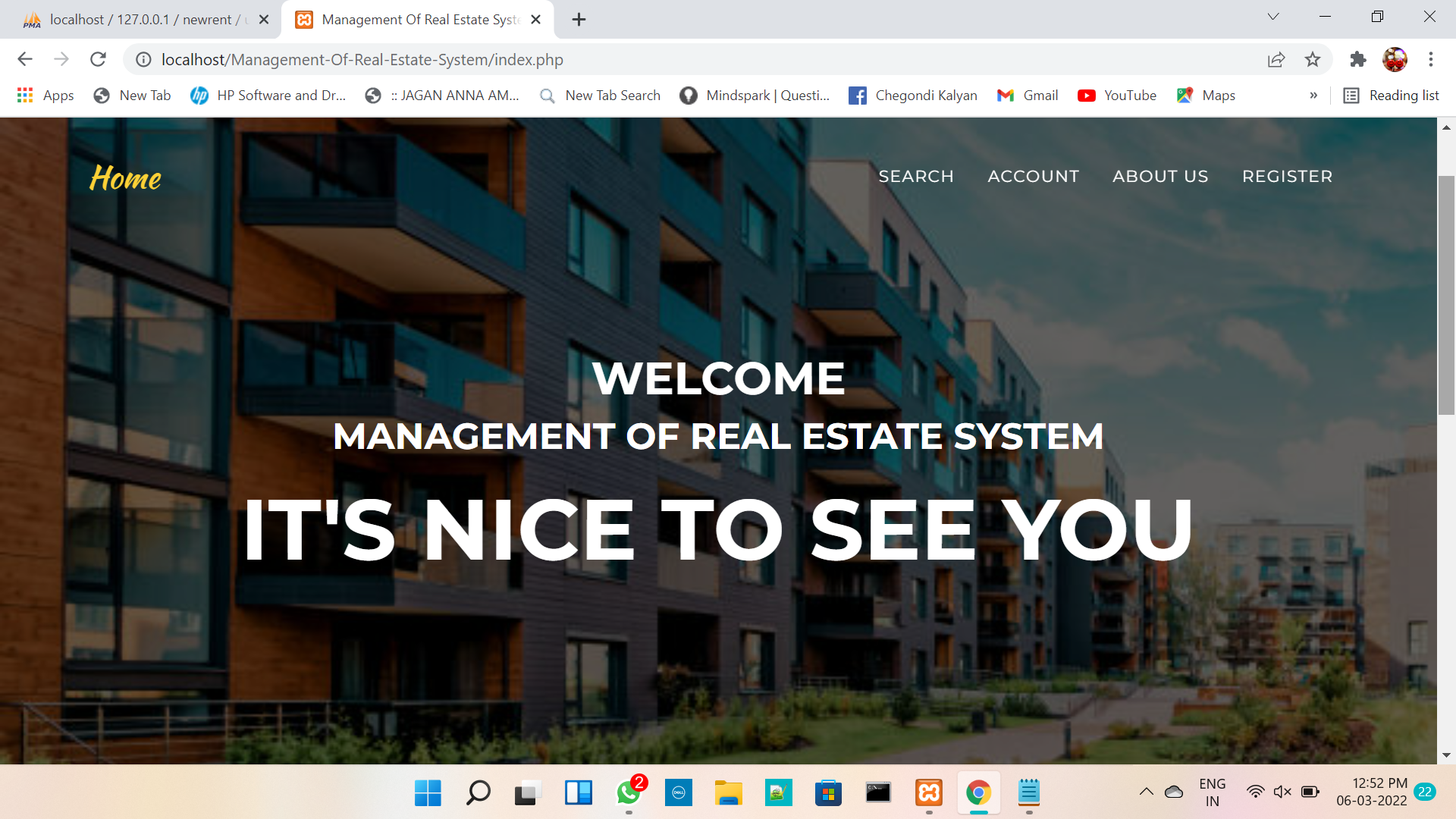
Task: Open the tab search dropdown arrow
Action: 1272,17
